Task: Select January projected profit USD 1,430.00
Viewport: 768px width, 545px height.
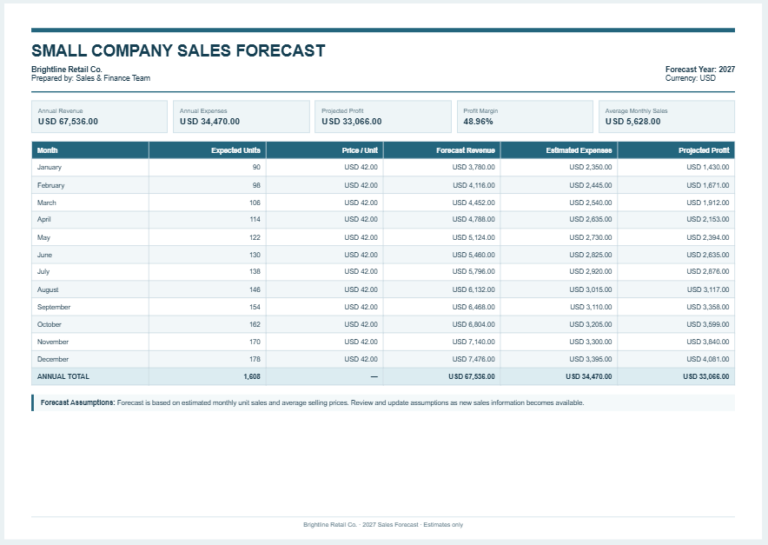Action: (x=708, y=167)
